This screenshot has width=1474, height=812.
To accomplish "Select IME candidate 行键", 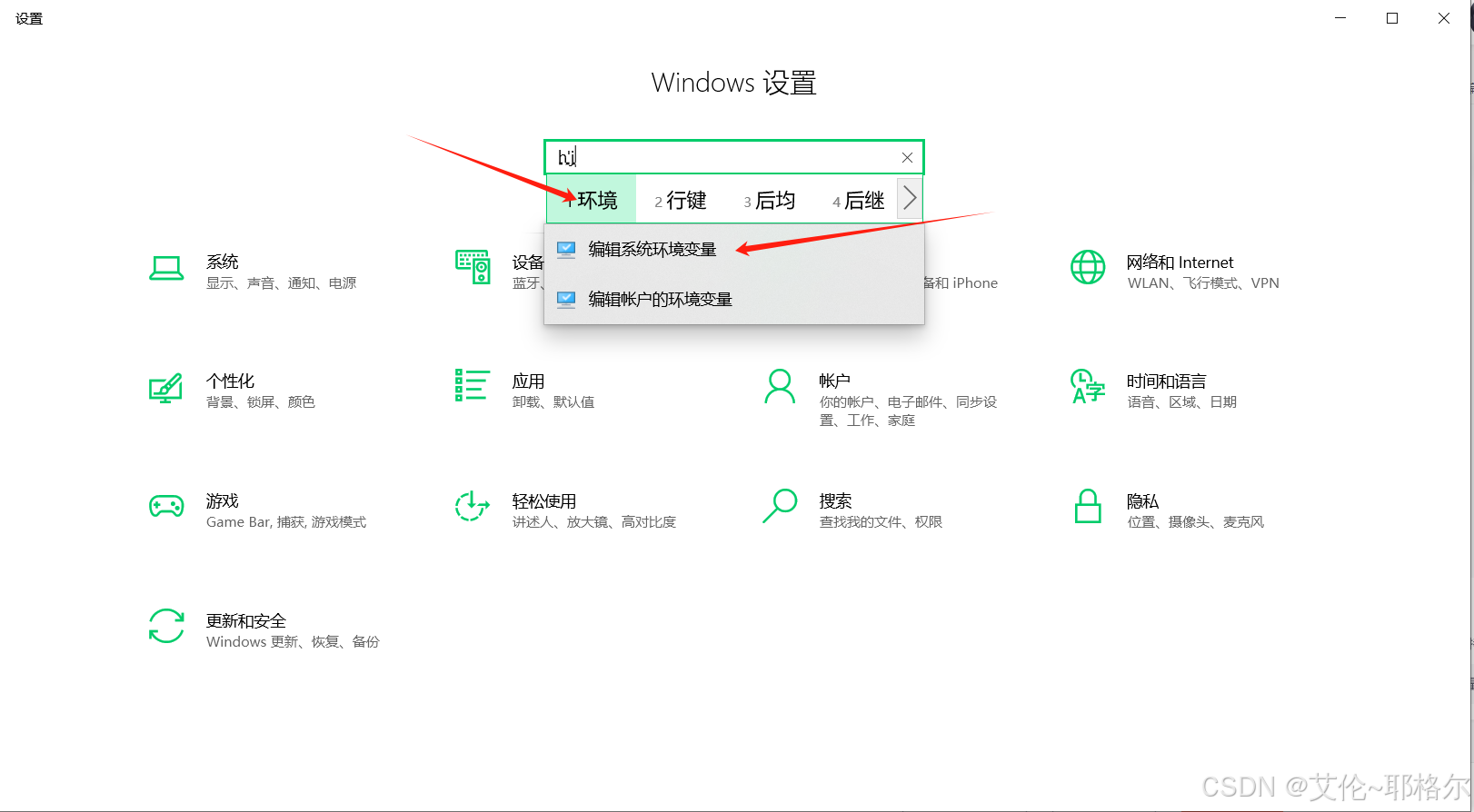I will coord(681,200).
